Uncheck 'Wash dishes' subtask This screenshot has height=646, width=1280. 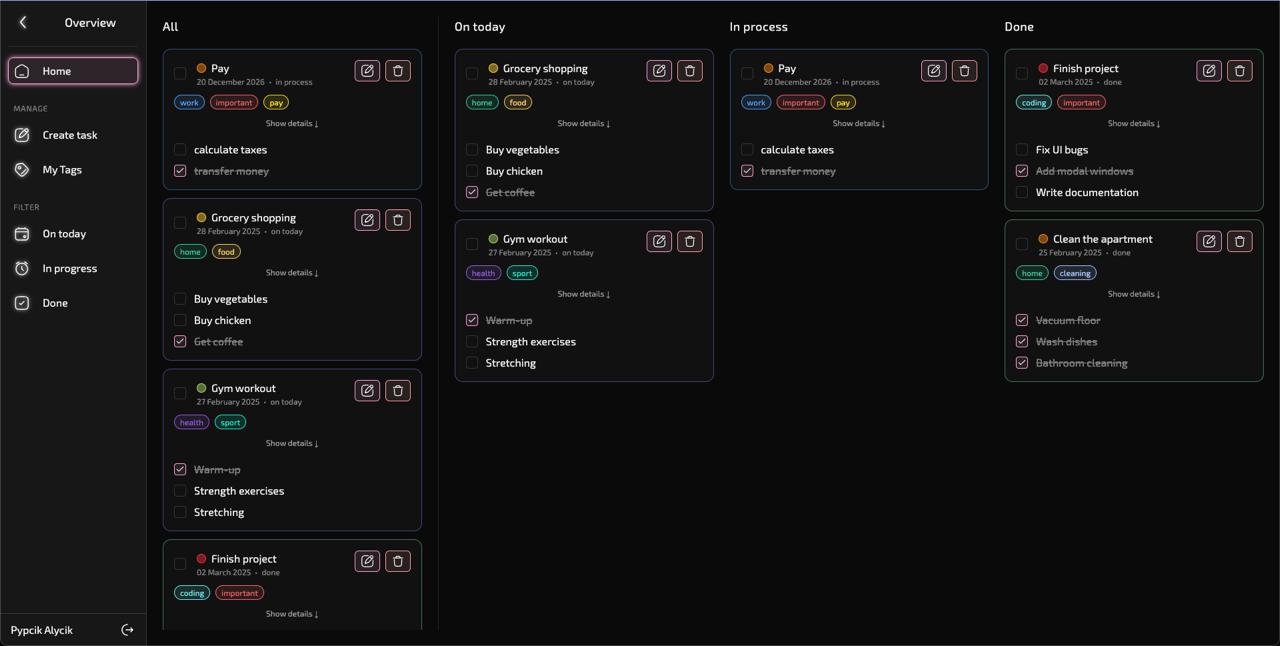point(1022,342)
